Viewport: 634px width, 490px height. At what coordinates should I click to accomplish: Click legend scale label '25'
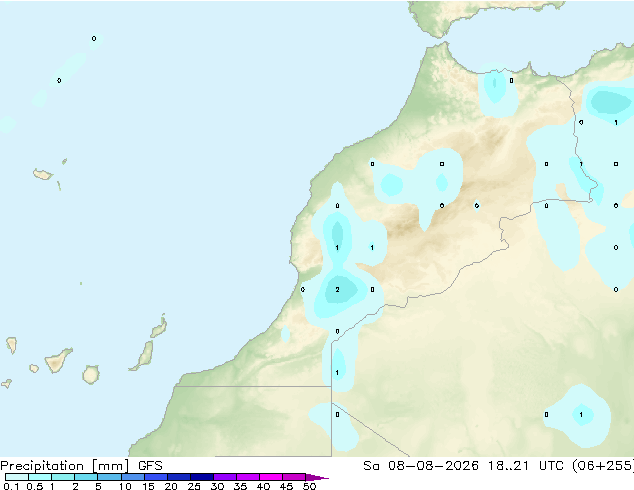[194, 486]
